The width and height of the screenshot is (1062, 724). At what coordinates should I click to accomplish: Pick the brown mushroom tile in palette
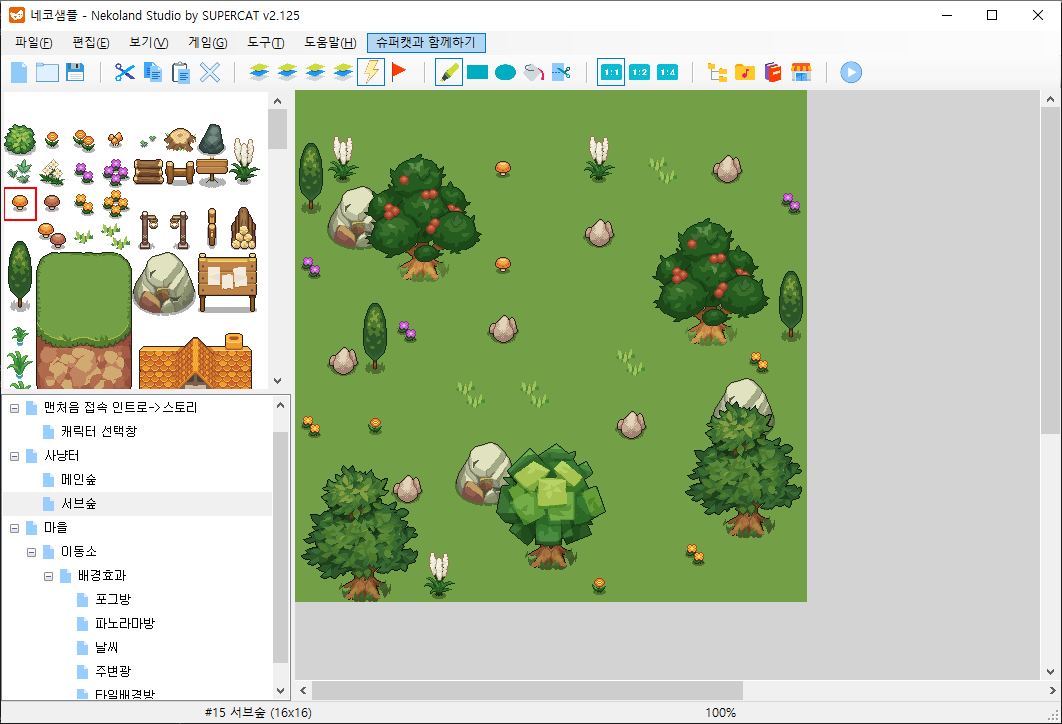(51, 202)
